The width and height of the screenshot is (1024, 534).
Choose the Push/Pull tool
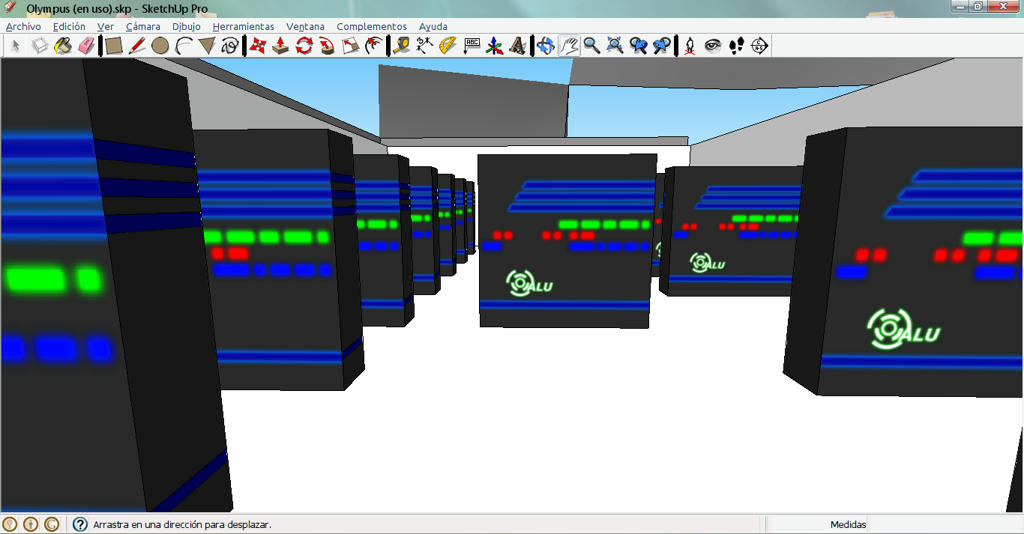281,46
